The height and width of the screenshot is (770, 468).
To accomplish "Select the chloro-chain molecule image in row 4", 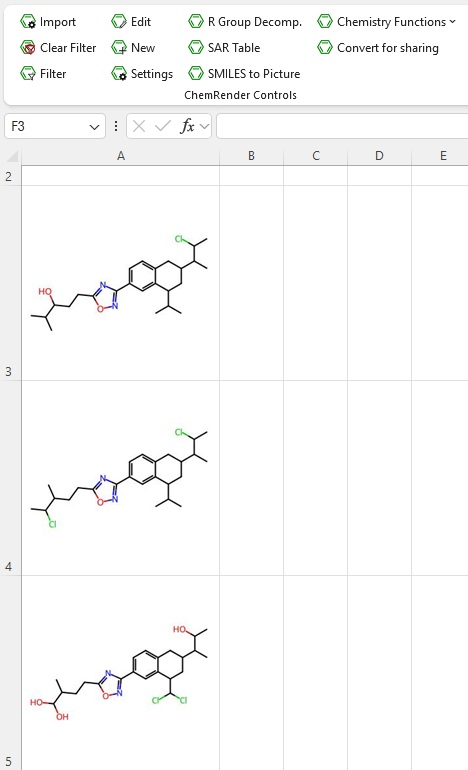I will pyautogui.click(x=119, y=477).
